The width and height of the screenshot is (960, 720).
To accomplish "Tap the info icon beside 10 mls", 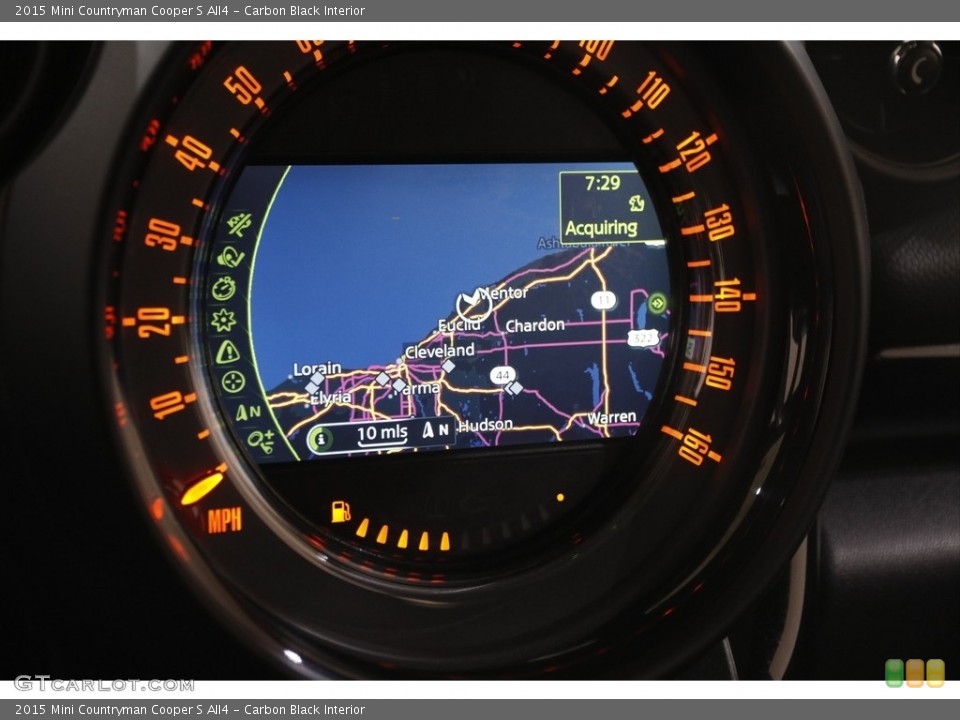I will click(x=320, y=438).
